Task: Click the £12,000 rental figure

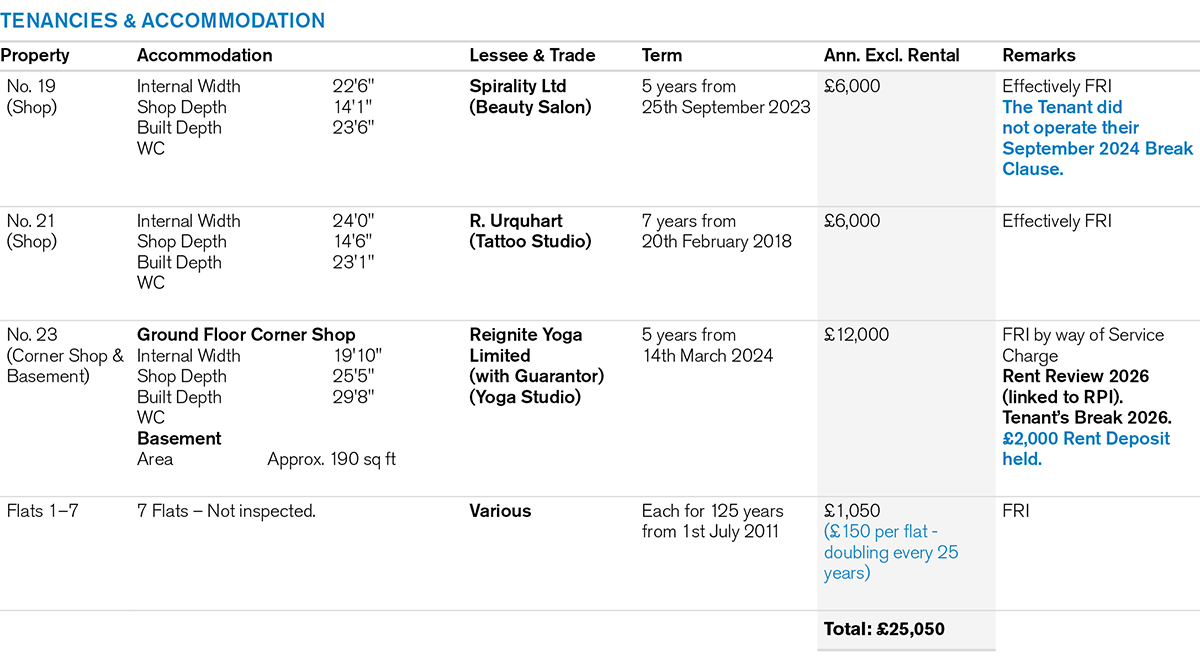Action: point(855,335)
